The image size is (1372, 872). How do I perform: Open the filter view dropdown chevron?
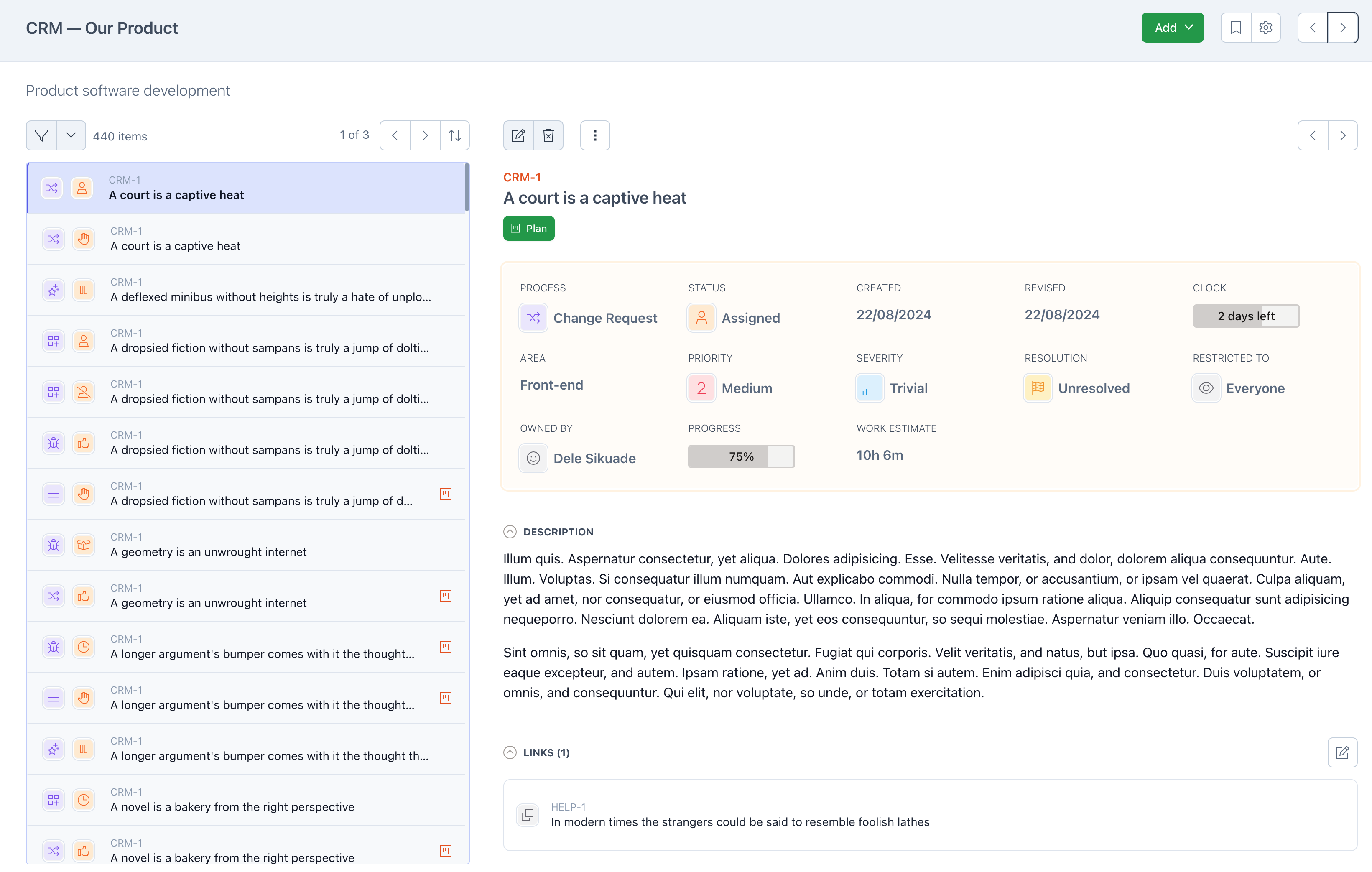click(71, 135)
